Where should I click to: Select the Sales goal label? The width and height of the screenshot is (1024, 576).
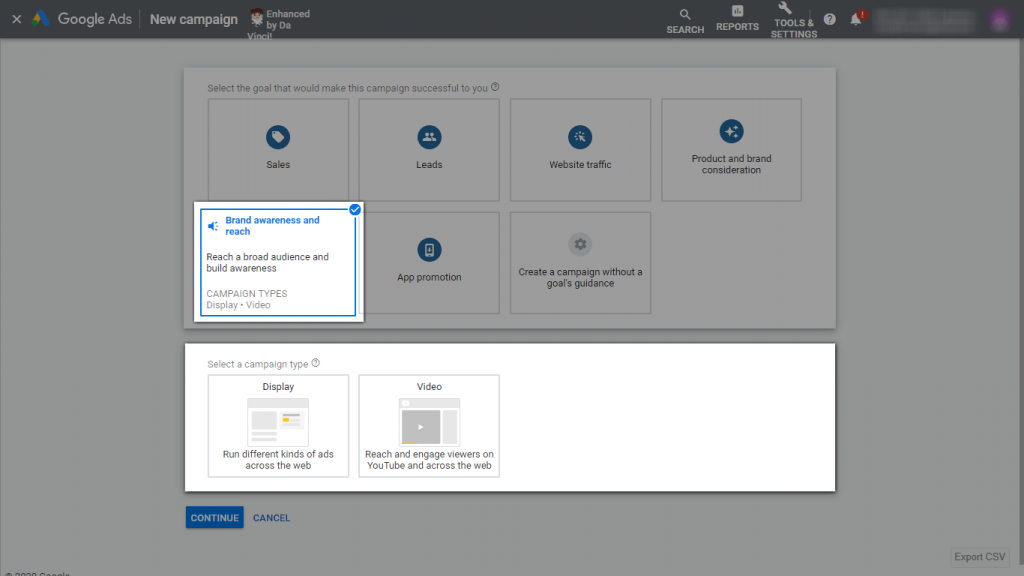[278, 165]
